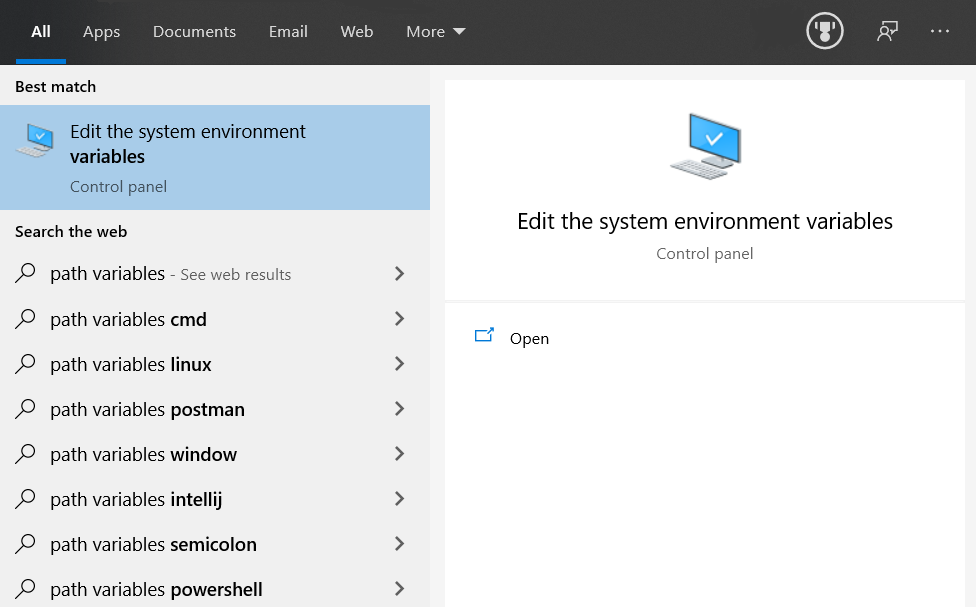Open the feedback person icon
This screenshot has height=607, width=976.
click(886, 31)
